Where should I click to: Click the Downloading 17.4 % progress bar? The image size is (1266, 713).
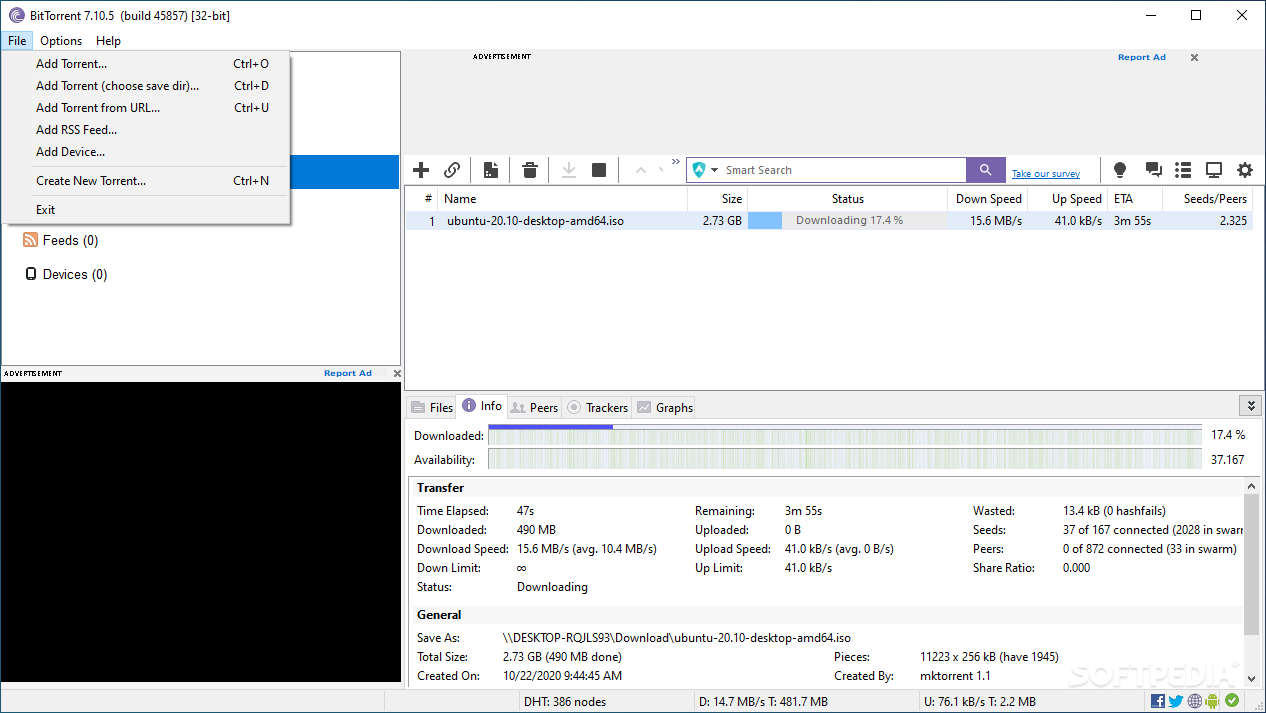[848, 221]
